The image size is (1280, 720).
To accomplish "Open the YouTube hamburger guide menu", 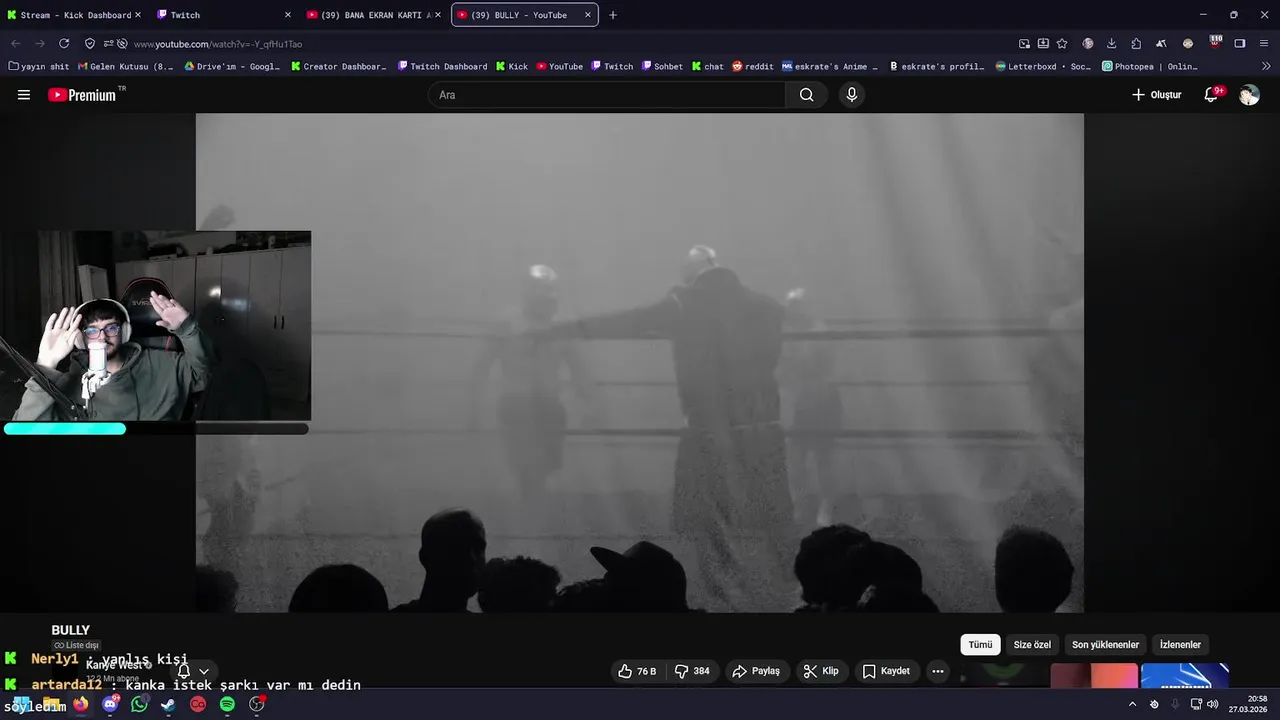I will coord(24,95).
